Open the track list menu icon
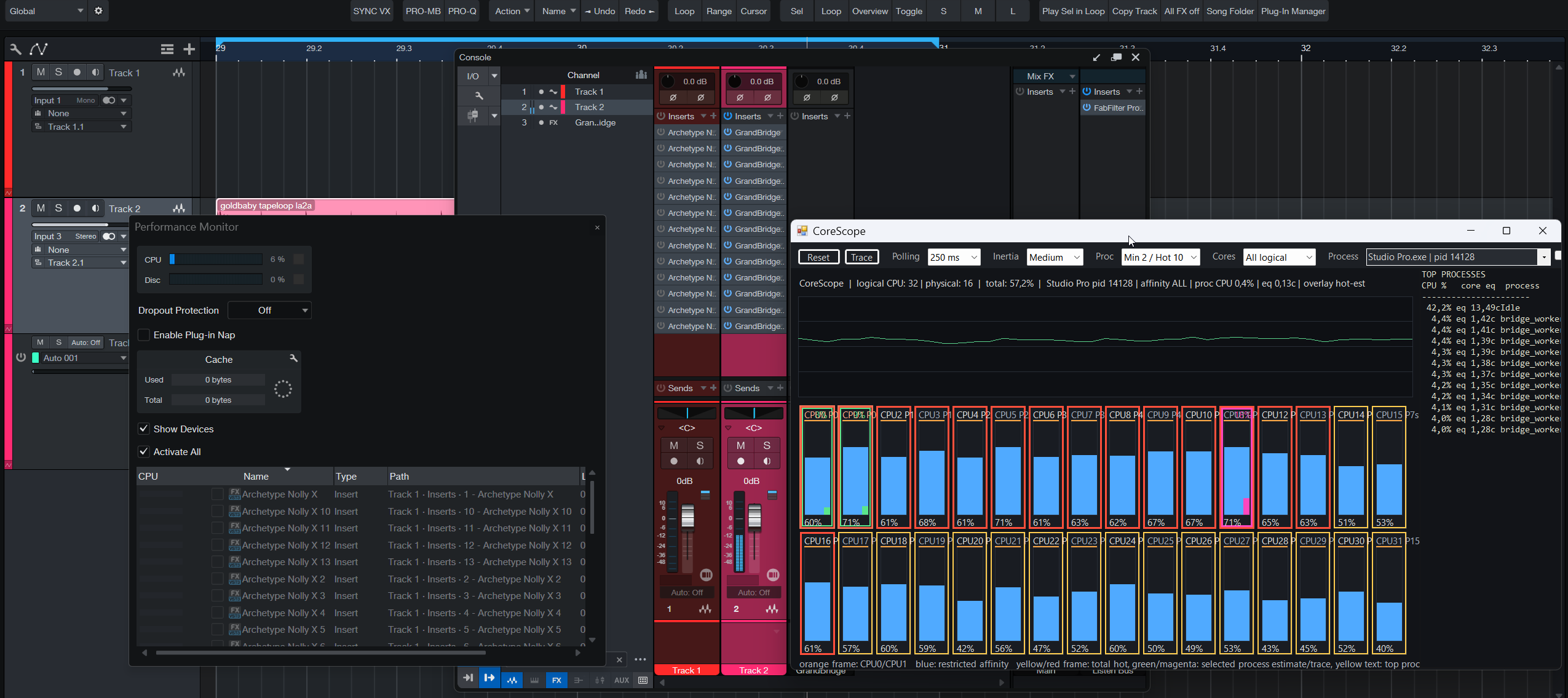Image resolution: width=1568 pixels, height=698 pixels. [x=167, y=49]
